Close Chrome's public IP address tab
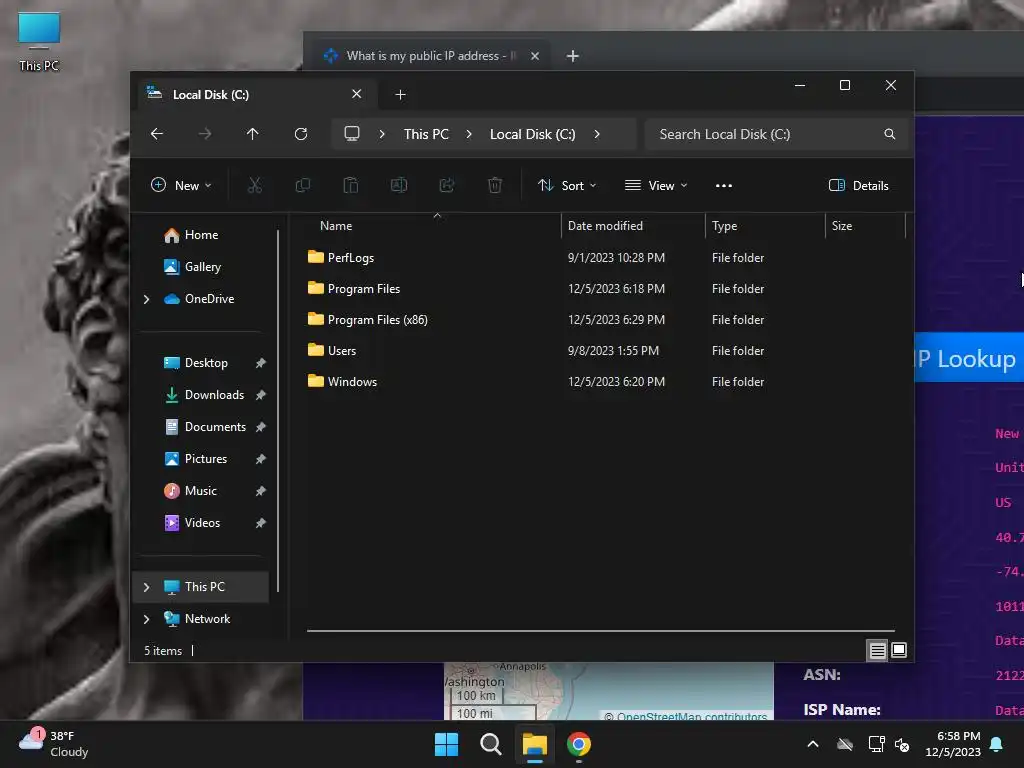1024x768 pixels. tap(535, 56)
